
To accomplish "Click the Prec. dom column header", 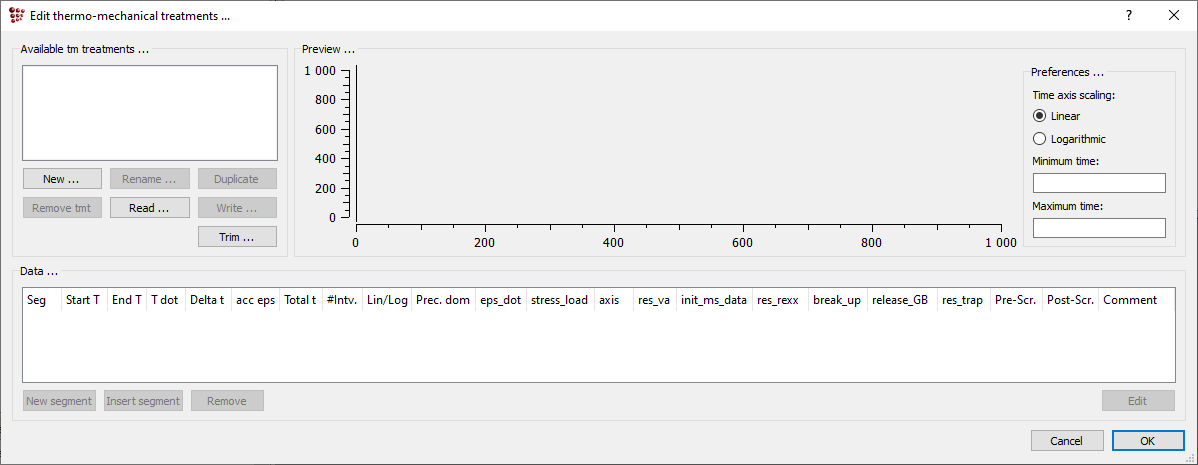I will (443, 300).
